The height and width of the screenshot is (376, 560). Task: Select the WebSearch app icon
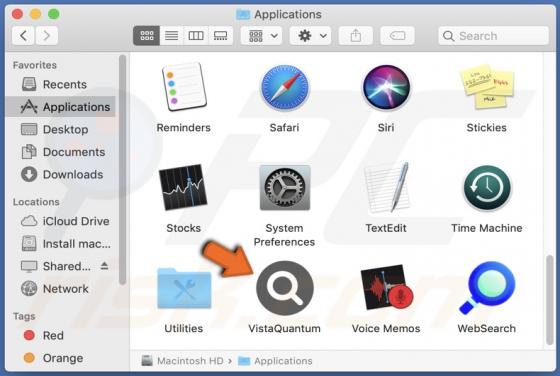pyautogui.click(x=487, y=287)
